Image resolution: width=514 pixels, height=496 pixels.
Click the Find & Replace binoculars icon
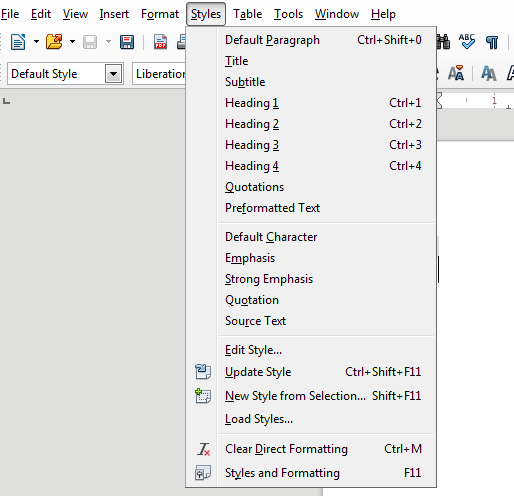(x=444, y=42)
